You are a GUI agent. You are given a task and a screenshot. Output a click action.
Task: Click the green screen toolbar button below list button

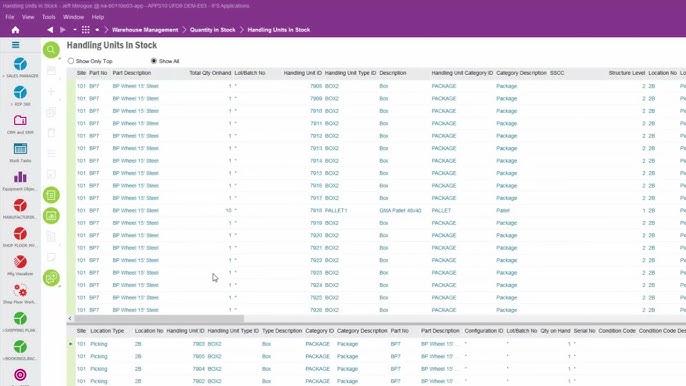(51, 215)
